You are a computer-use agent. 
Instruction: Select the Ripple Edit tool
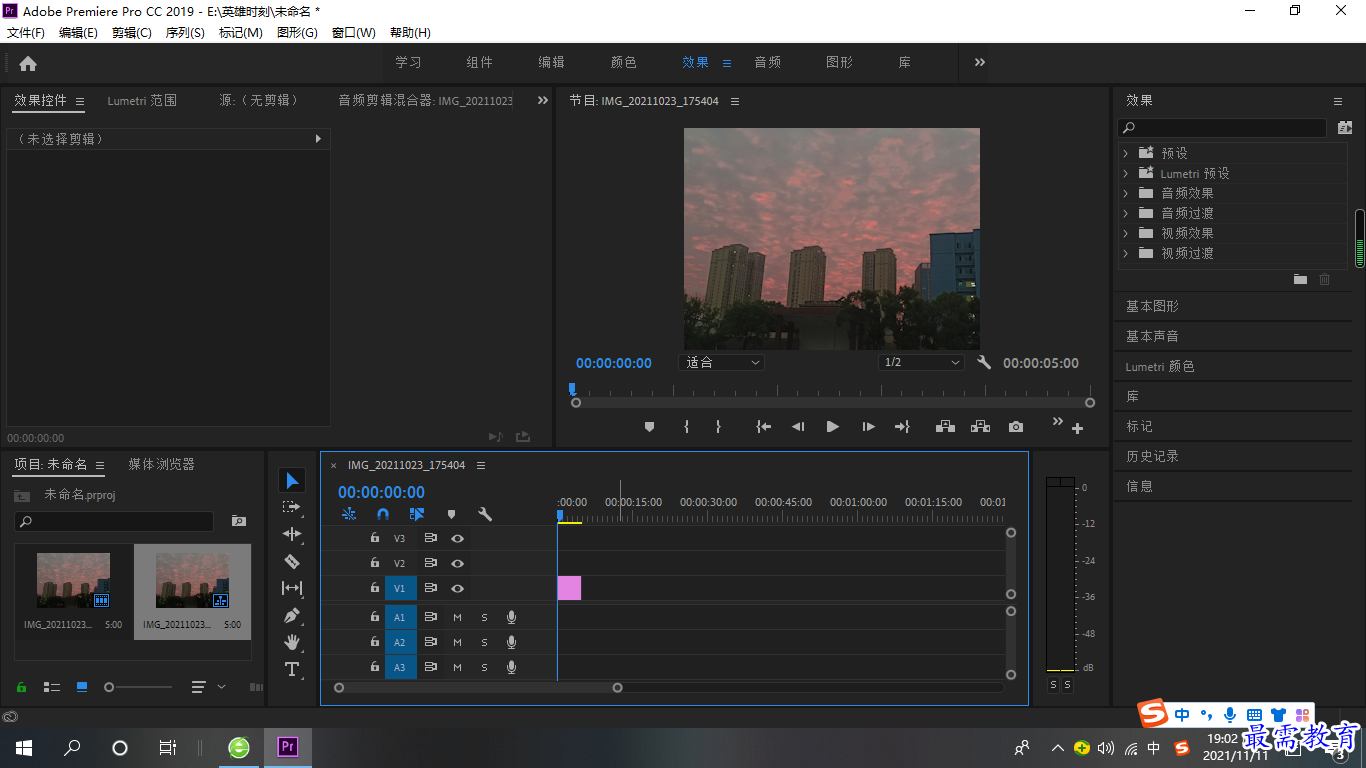[x=292, y=534]
